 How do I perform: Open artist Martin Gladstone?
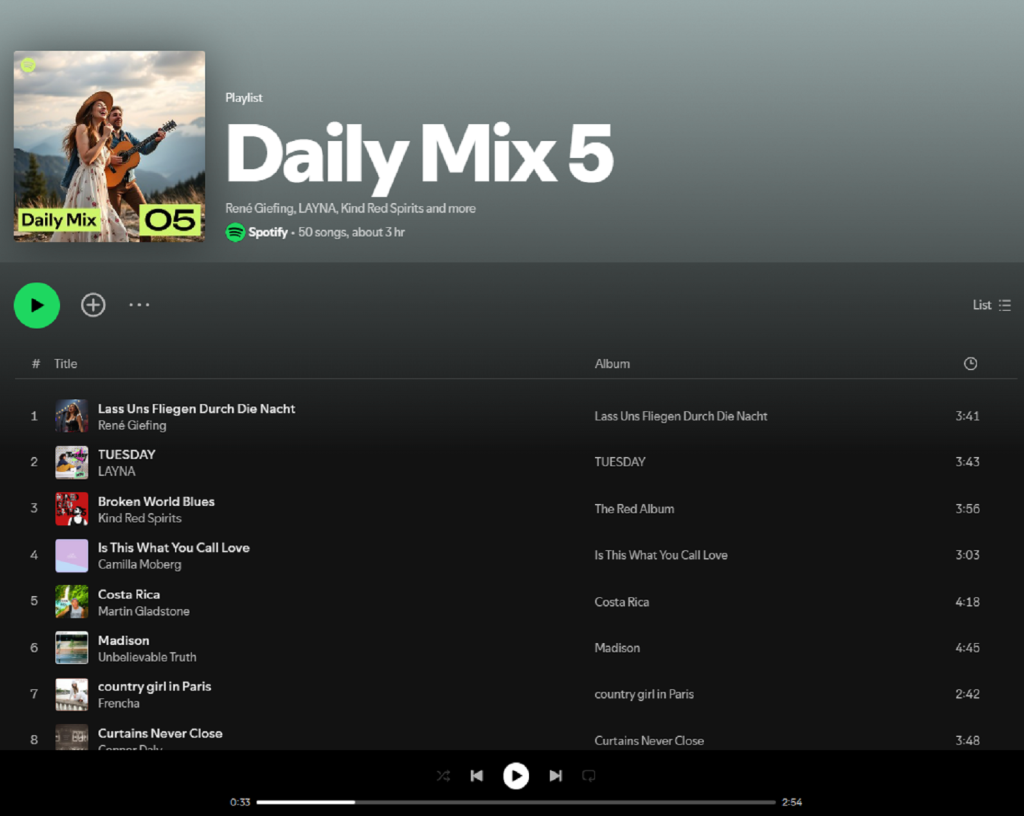144,611
